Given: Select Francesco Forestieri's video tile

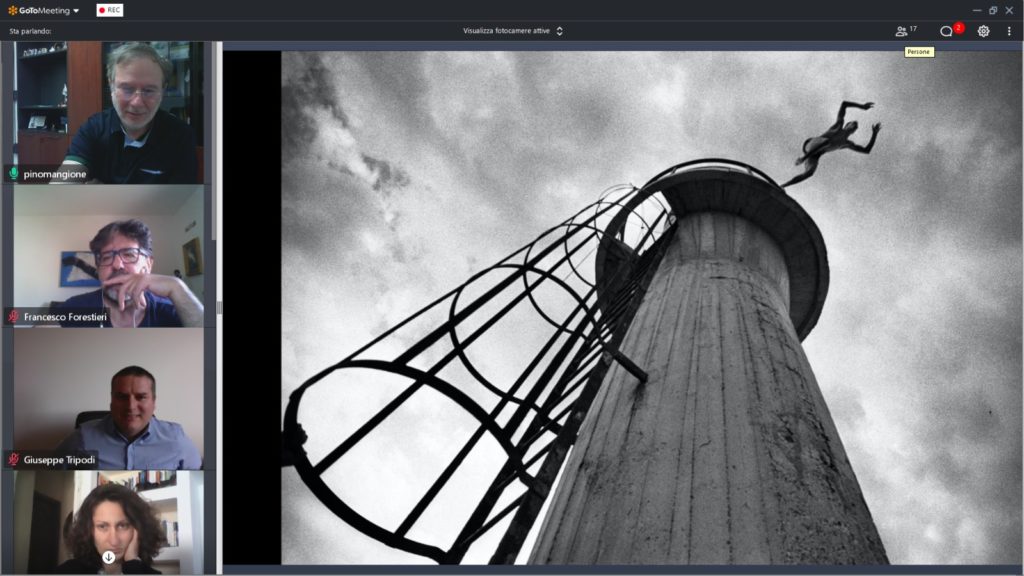Looking at the screenshot, I should click(x=108, y=256).
